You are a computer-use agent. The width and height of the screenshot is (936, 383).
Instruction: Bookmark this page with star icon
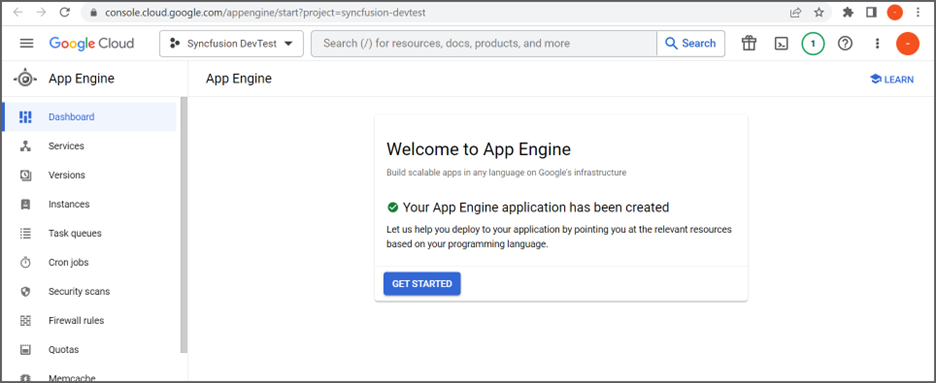point(819,13)
